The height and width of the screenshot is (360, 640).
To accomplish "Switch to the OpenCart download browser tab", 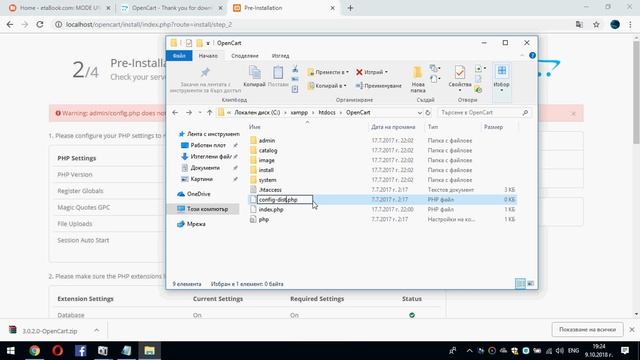I will [x=171, y=8].
